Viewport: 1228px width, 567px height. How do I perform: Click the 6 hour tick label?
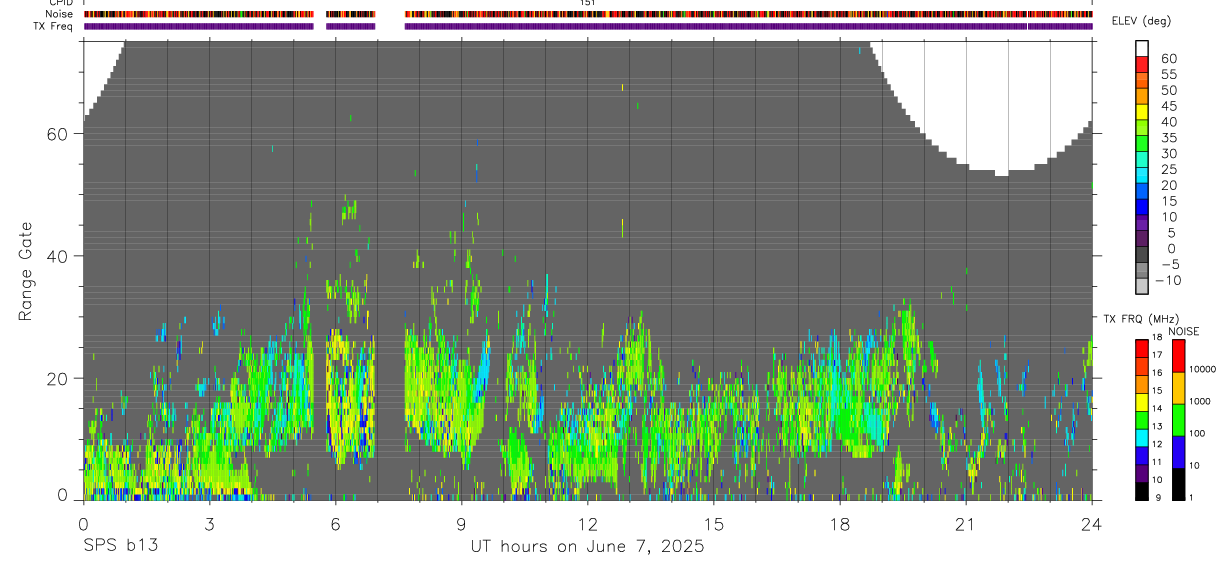[x=335, y=524]
